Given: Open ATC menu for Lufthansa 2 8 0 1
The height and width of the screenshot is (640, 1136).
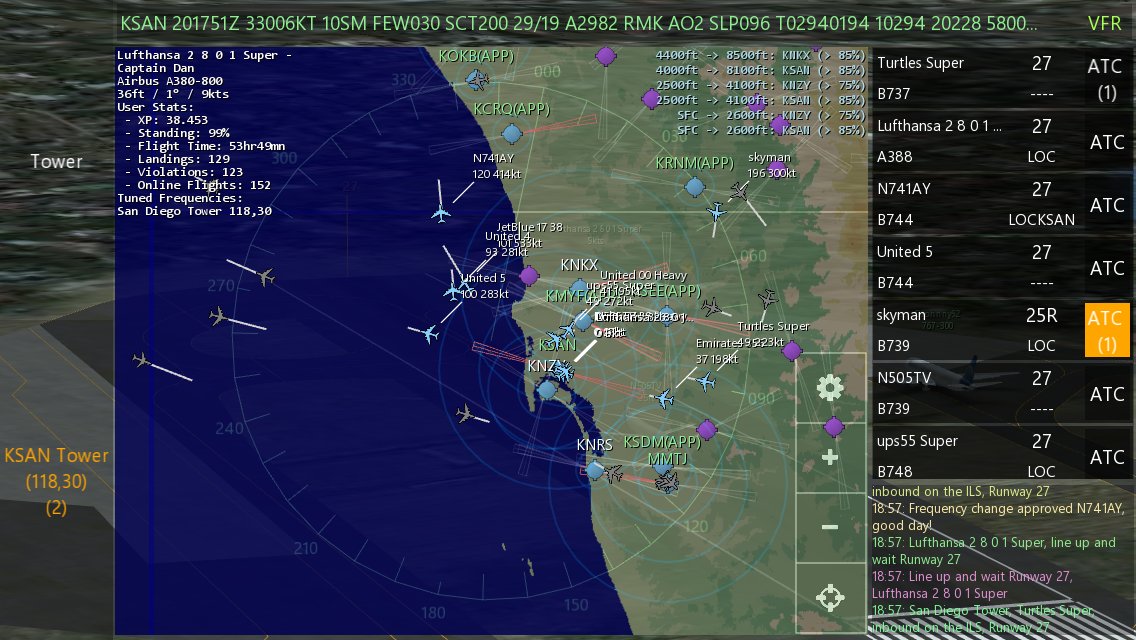Looking at the screenshot, I should pyautogui.click(x=1106, y=142).
